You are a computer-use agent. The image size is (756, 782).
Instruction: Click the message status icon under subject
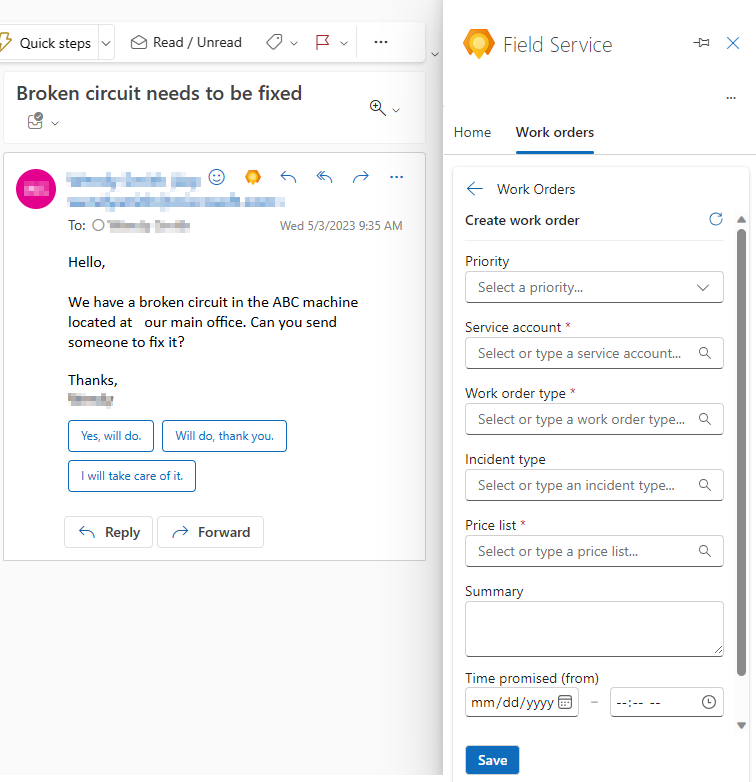tap(35, 121)
